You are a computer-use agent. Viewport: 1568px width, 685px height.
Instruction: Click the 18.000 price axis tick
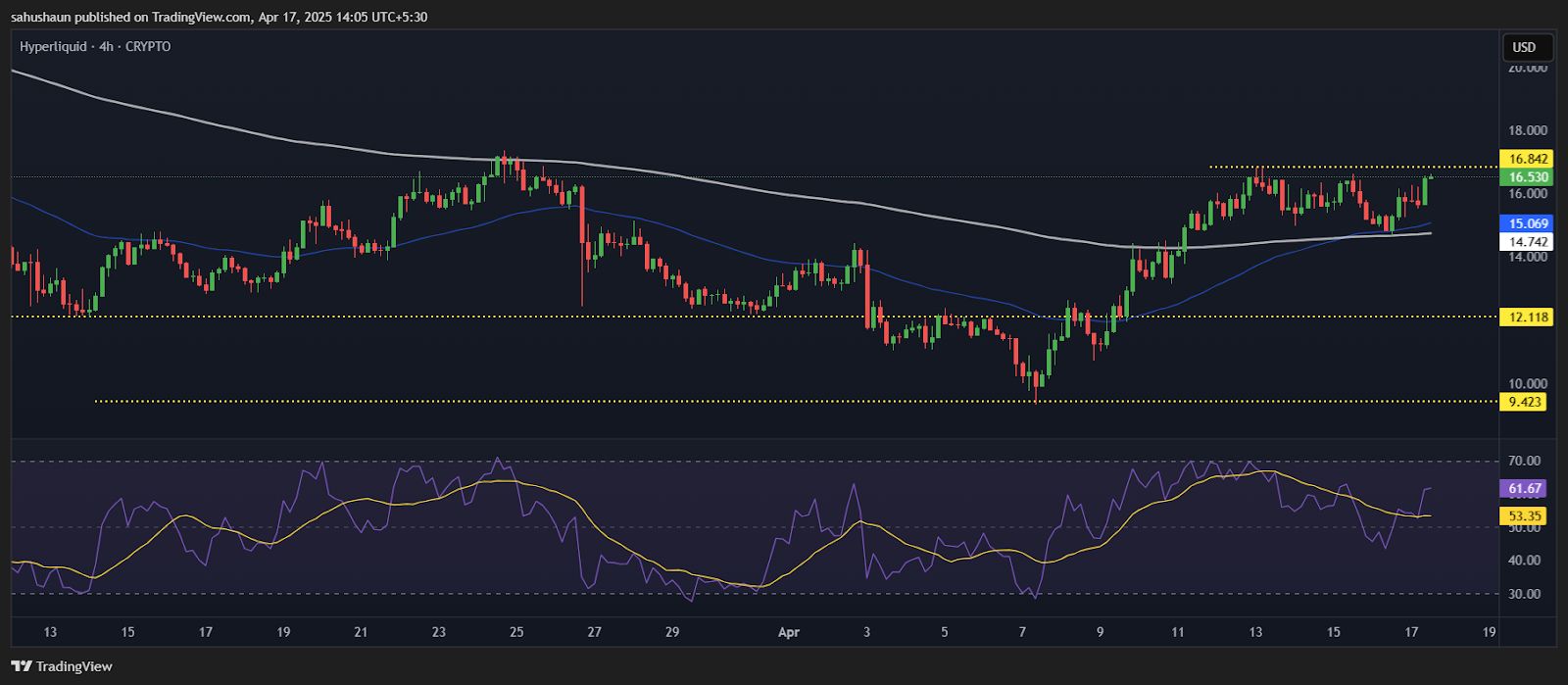(1528, 130)
